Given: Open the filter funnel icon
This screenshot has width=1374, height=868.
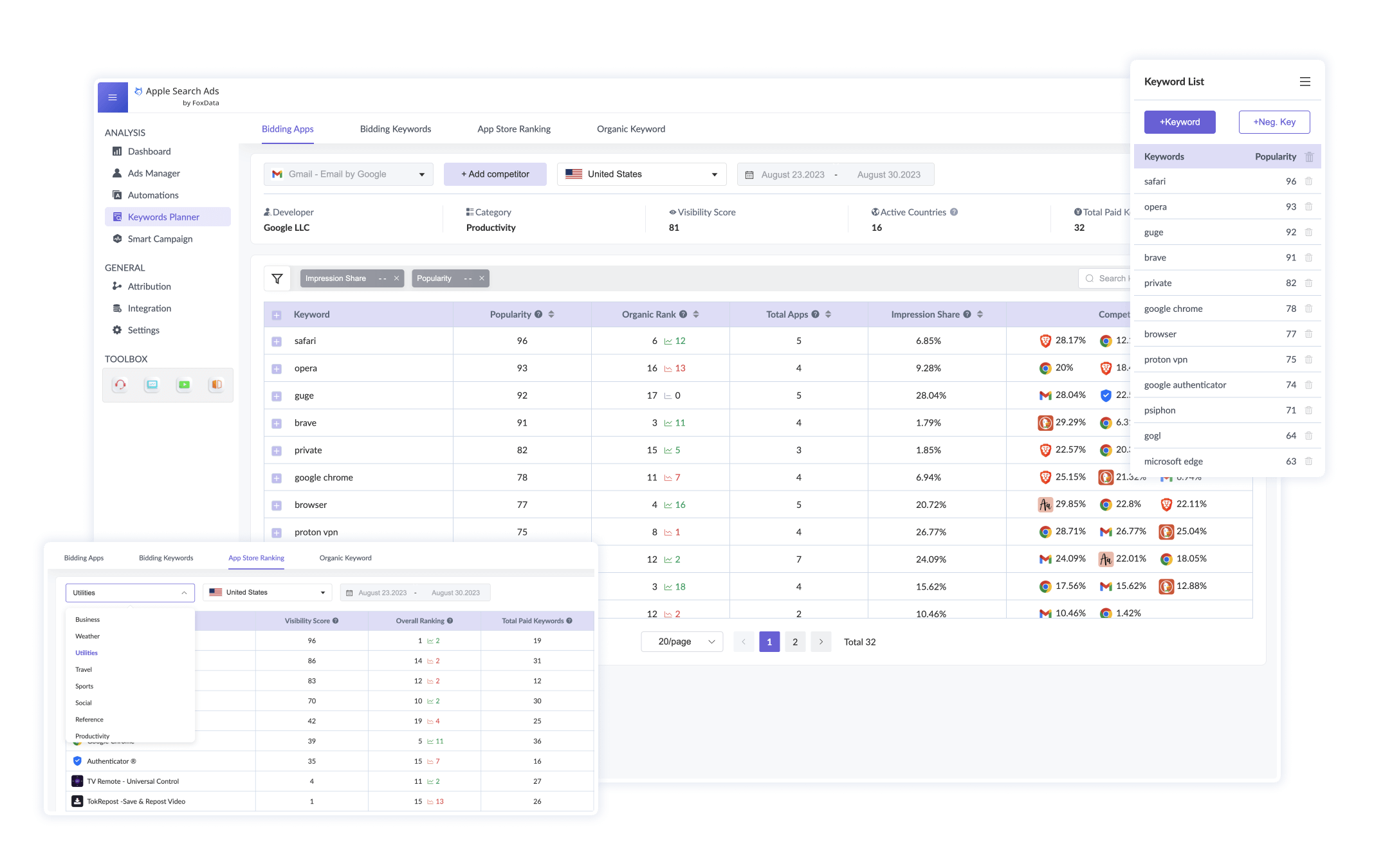Looking at the screenshot, I should (277, 278).
